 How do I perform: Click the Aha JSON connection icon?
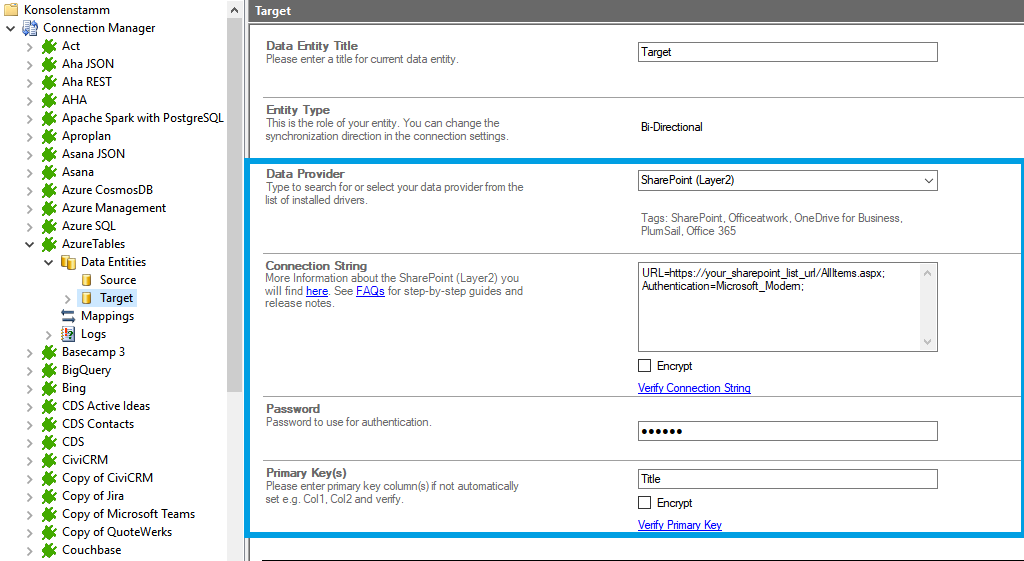click(x=49, y=64)
